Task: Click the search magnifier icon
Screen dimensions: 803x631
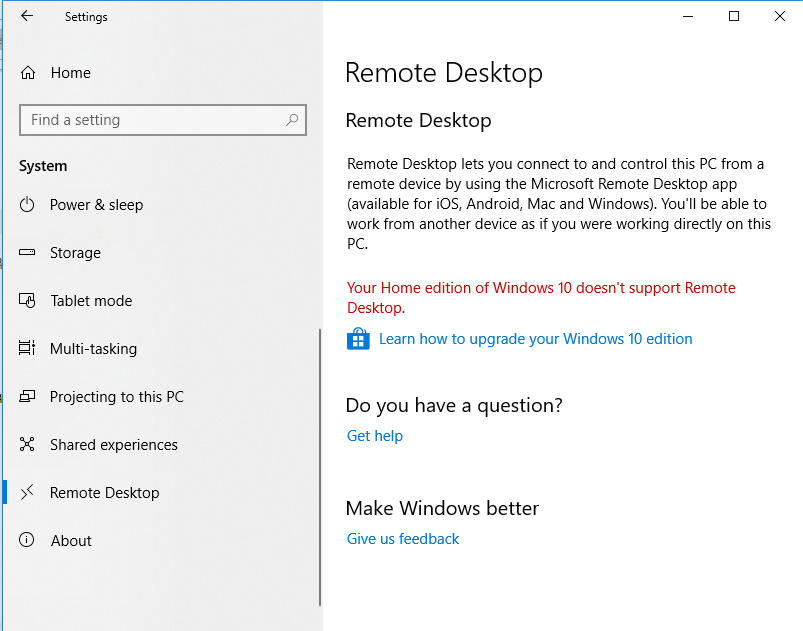Action: (x=292, y=120)
